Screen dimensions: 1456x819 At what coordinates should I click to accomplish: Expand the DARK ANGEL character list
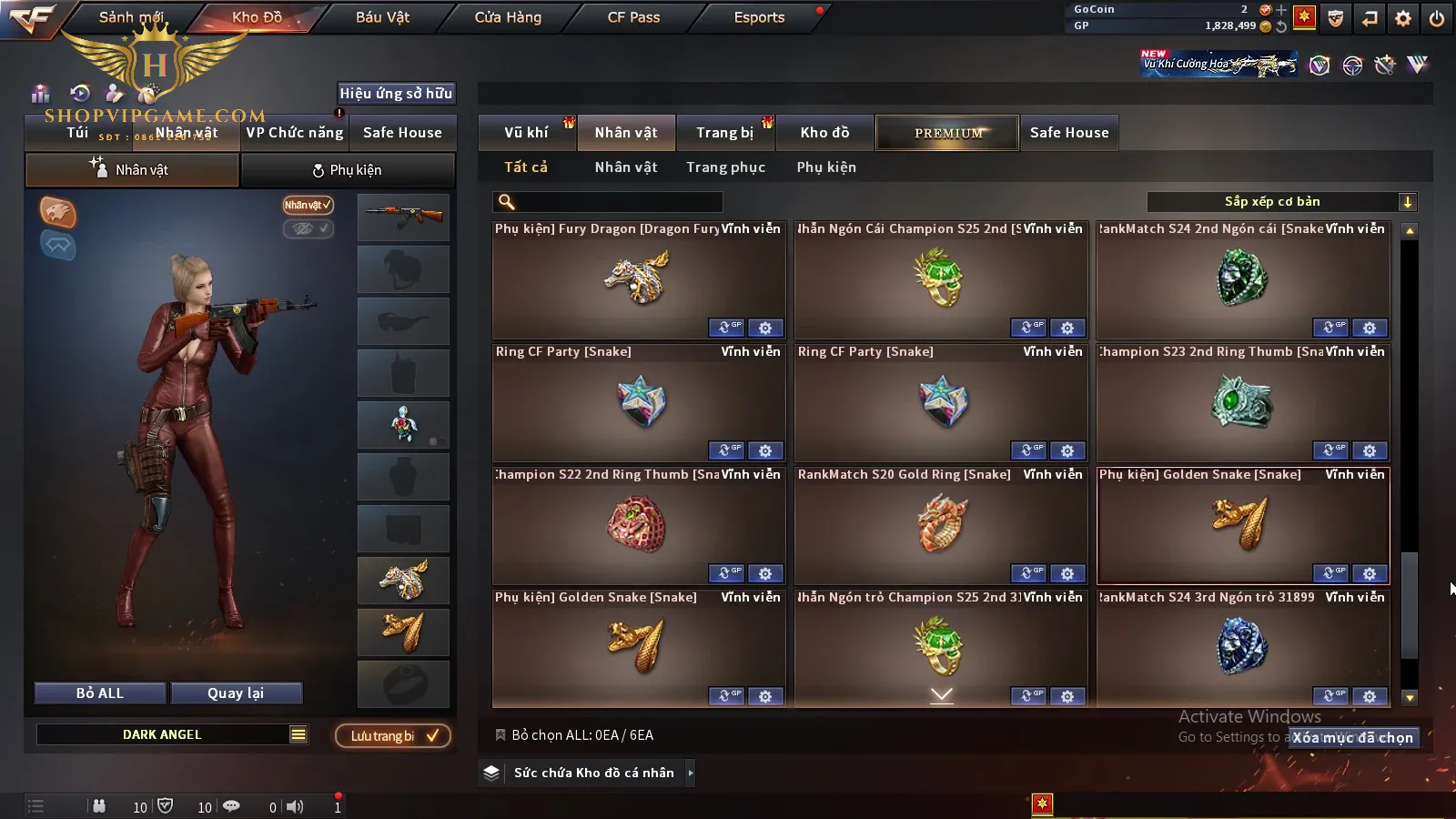coord(298,734)
